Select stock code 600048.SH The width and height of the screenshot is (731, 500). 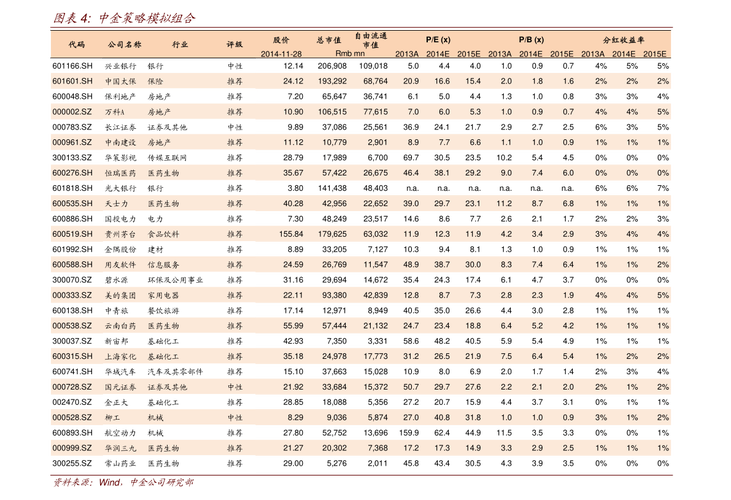point(72,96)
